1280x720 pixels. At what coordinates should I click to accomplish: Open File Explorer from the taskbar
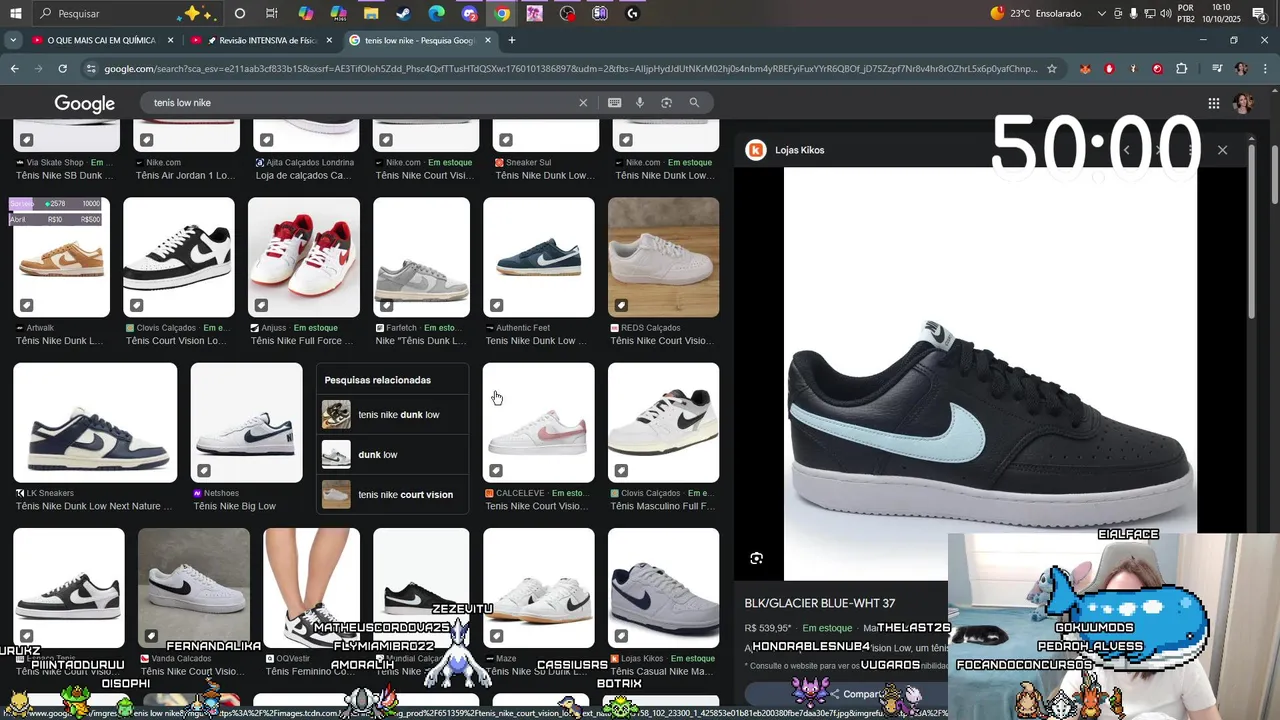point(371,14)
